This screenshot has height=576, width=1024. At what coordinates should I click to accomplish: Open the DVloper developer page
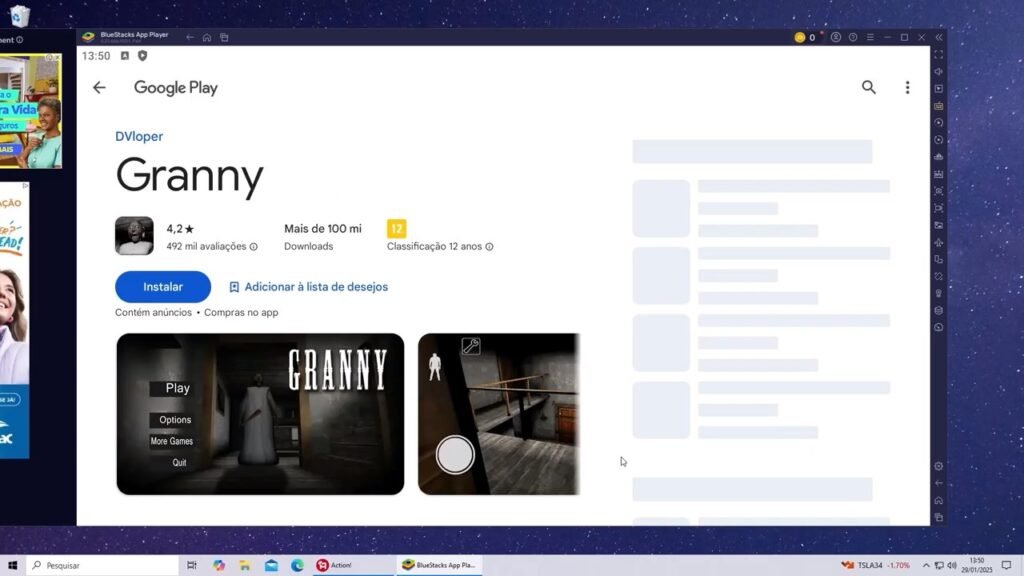click(x=139, y=136)
